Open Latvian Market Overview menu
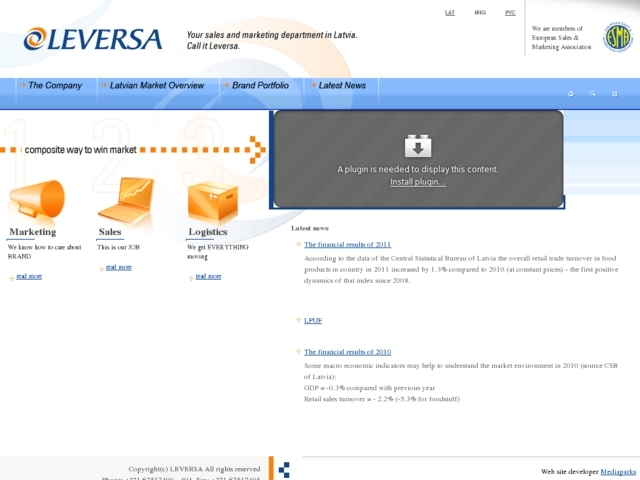The height and width of the screenshot is (480, 640). pos(157,86)
